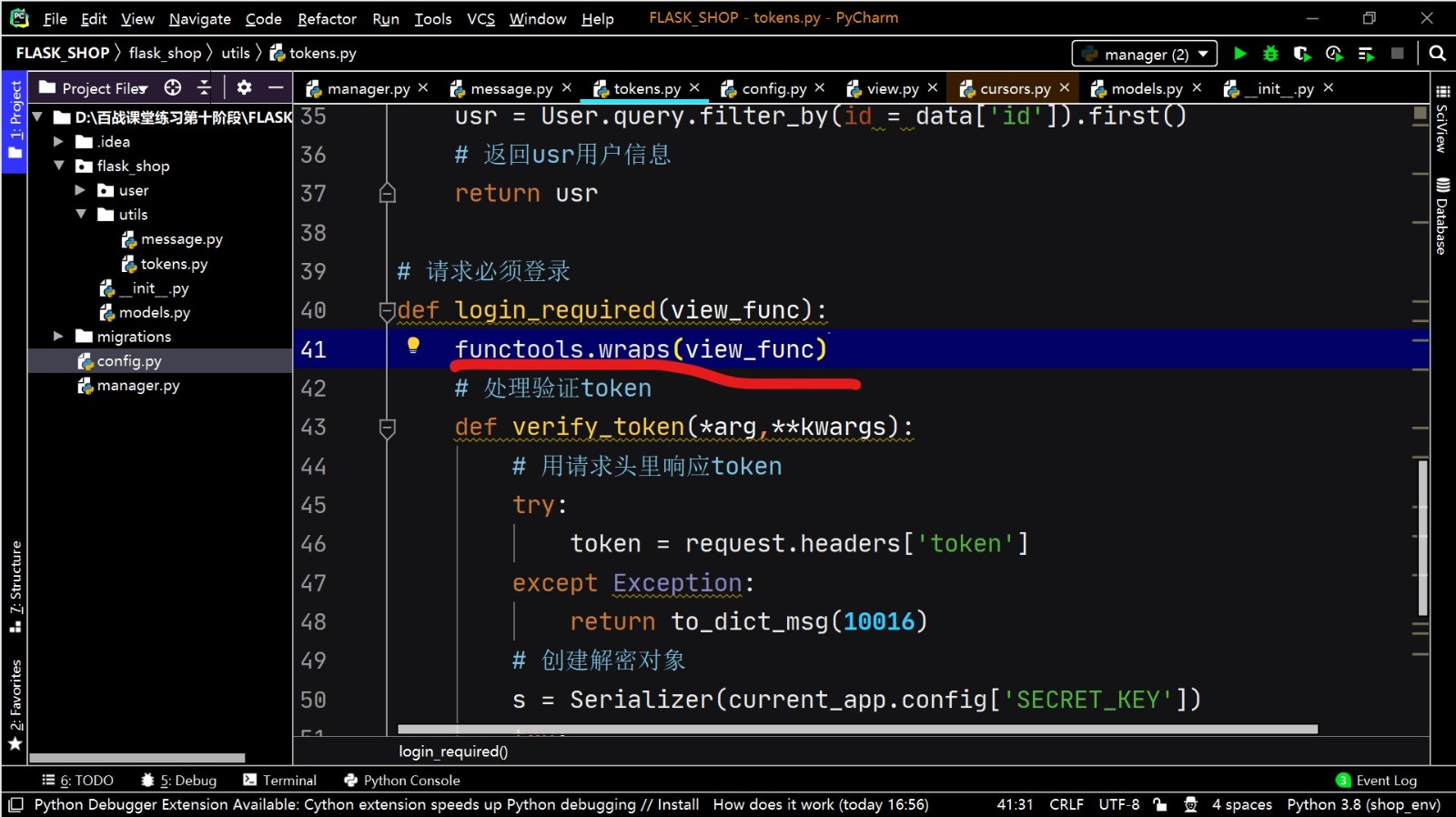This screenshot has width=1456, height=817.
Task: Click CRLF line separator widget
Action: [1066, 804]
